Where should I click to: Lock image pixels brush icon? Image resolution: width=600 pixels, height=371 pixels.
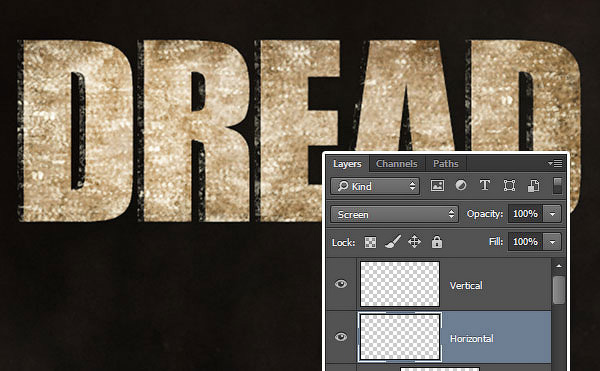point(393,242)
